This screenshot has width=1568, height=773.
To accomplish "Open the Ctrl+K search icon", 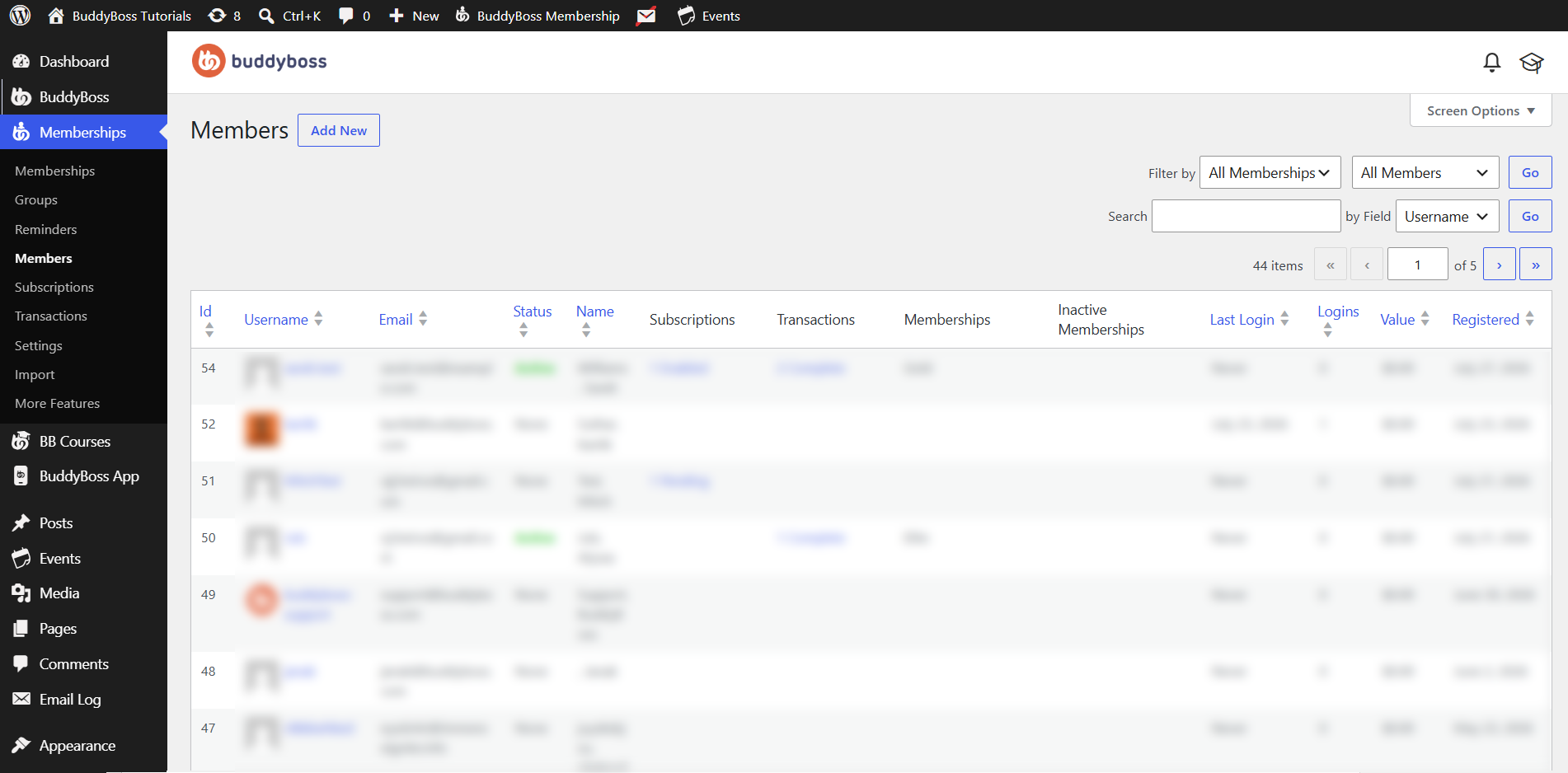I will coord(266,16).
